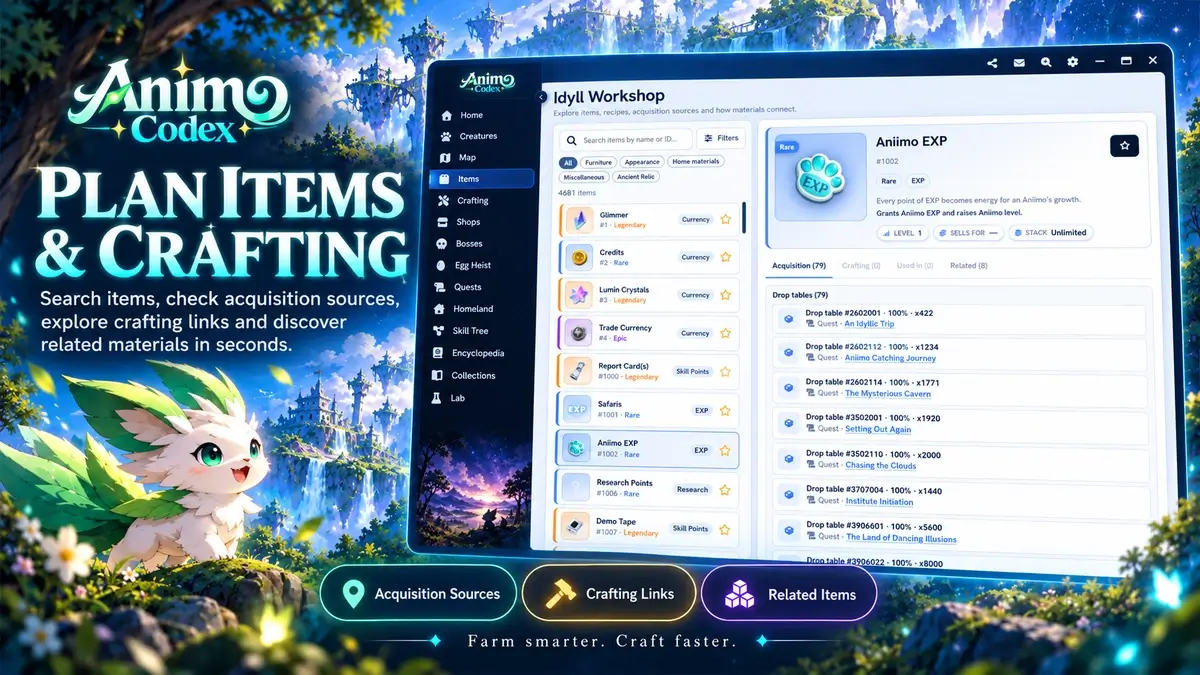Select the Credits coin thumbnail
1200x675 pixels.
pyautogui.click(x=579, y=258)
